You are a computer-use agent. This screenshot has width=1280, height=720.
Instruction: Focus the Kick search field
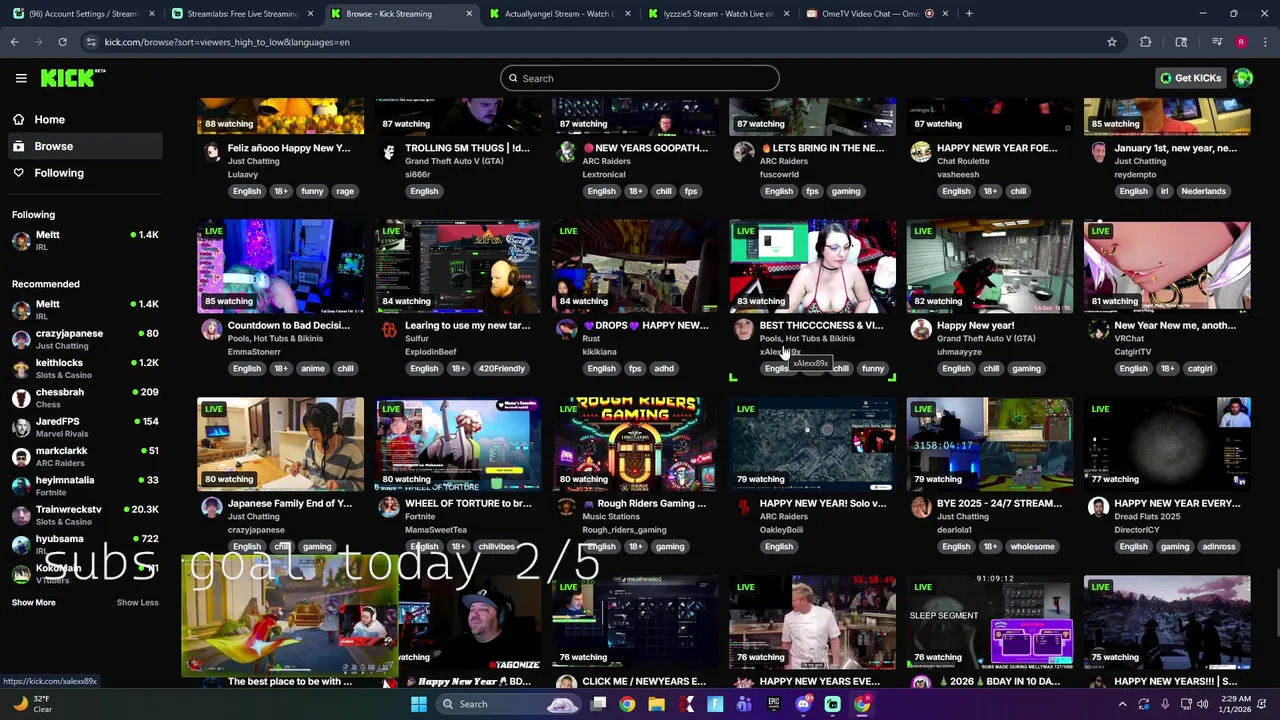pos(640,78)
